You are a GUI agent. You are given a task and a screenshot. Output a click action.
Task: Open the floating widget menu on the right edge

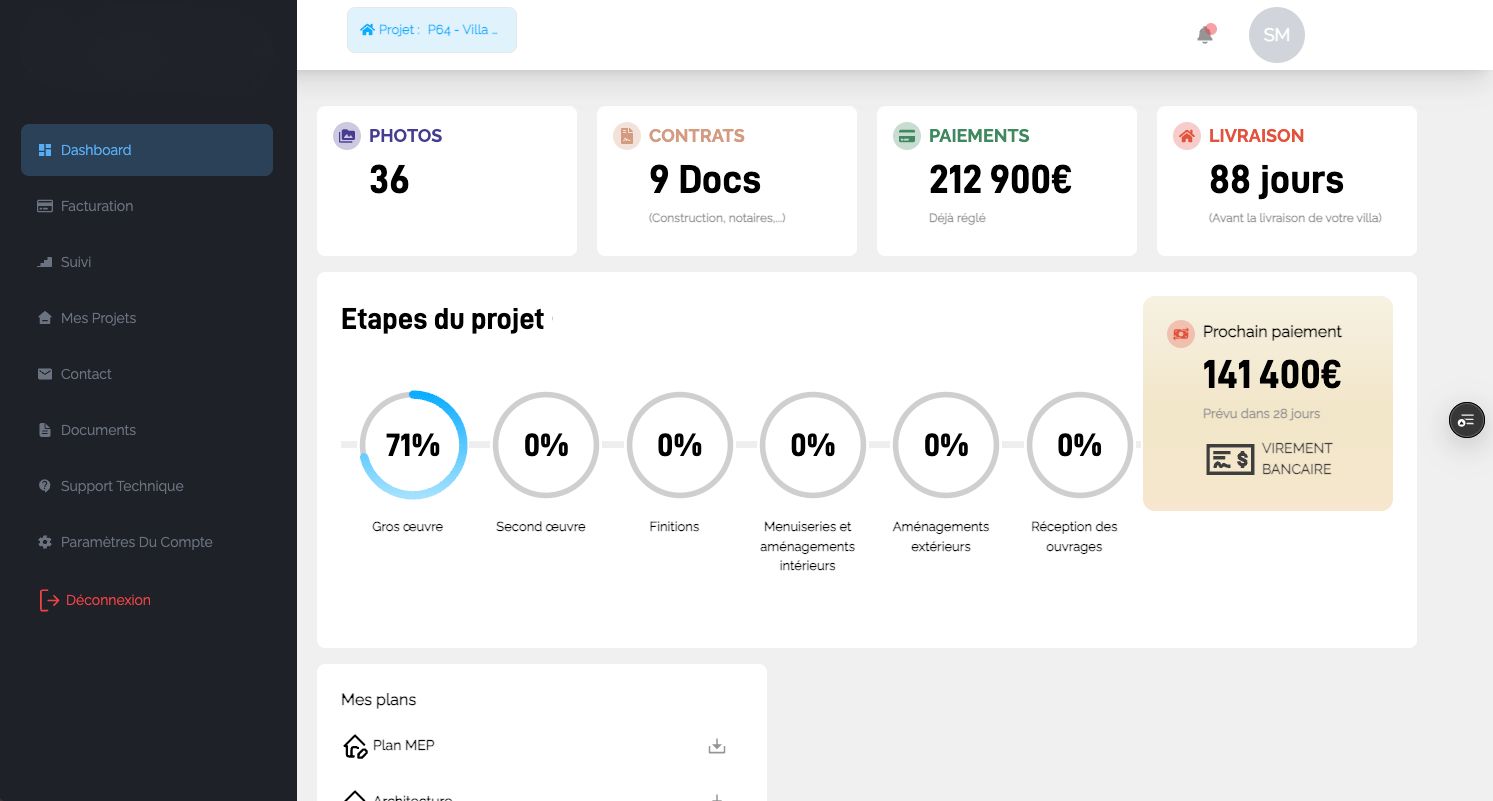[1466, 420]
